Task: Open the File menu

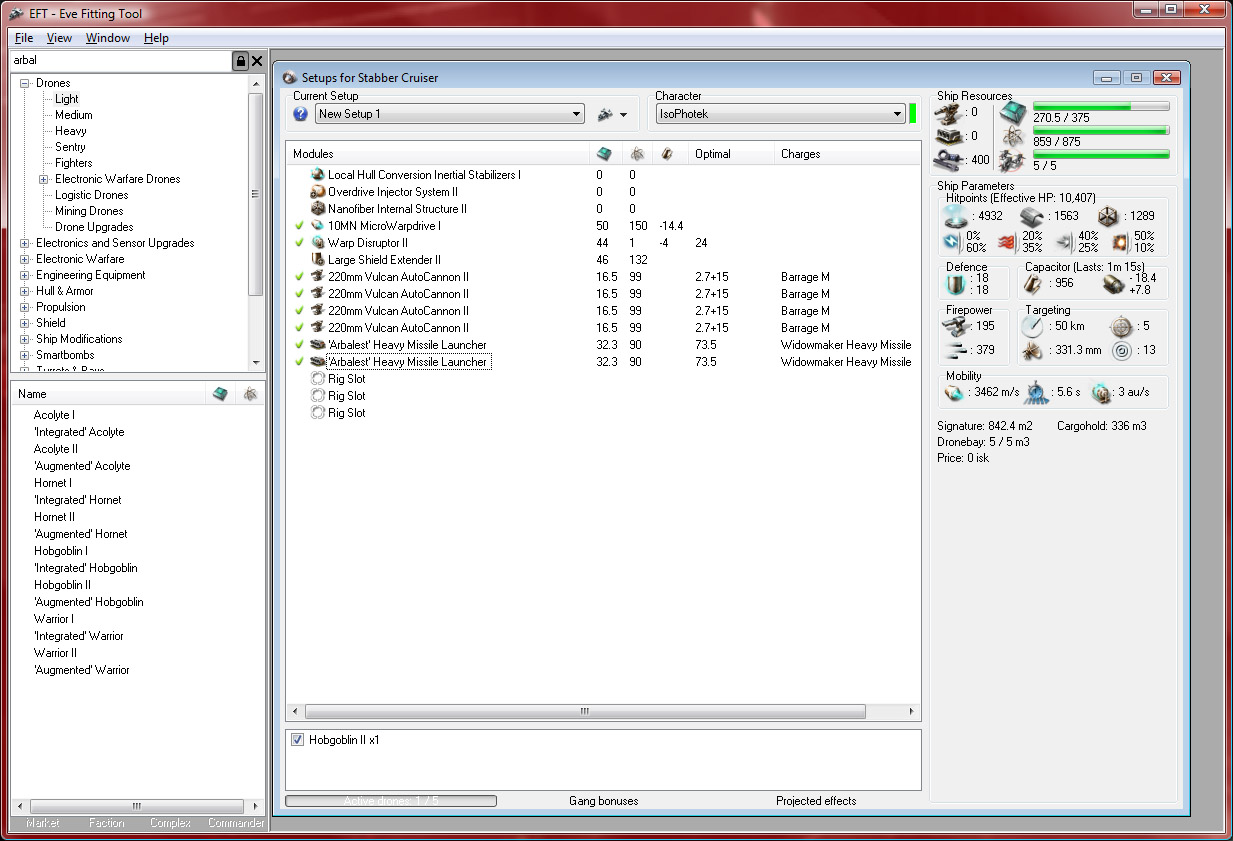Action: click(24, 38)
